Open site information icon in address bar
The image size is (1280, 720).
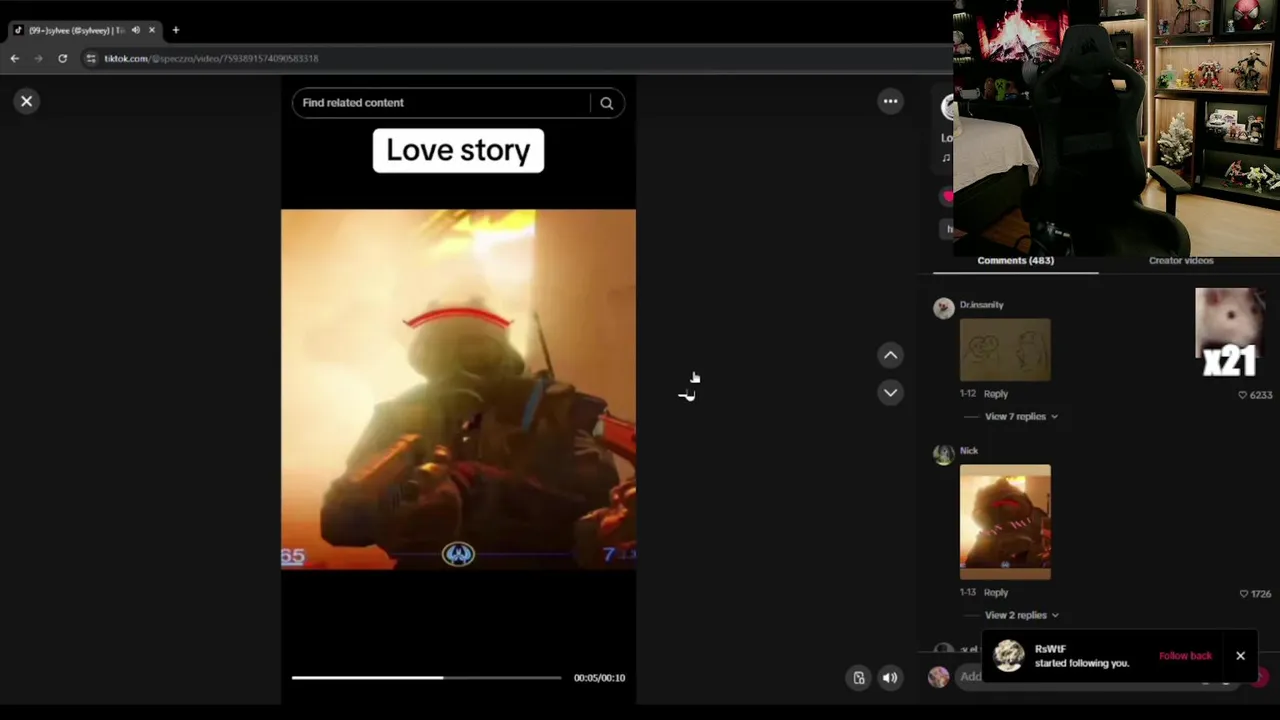point(91,59)
